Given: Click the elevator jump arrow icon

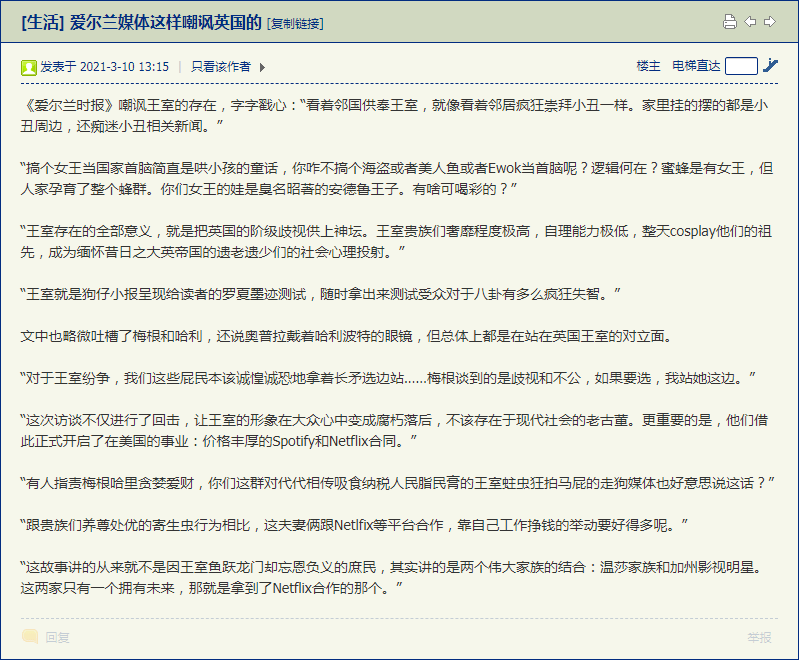Looking at the screenshot, I should tap(770, 66).
